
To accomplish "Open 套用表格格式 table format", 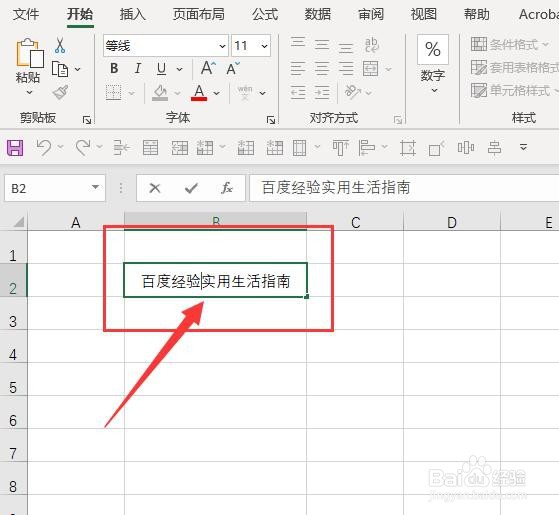I will click(x=515, y=67).
